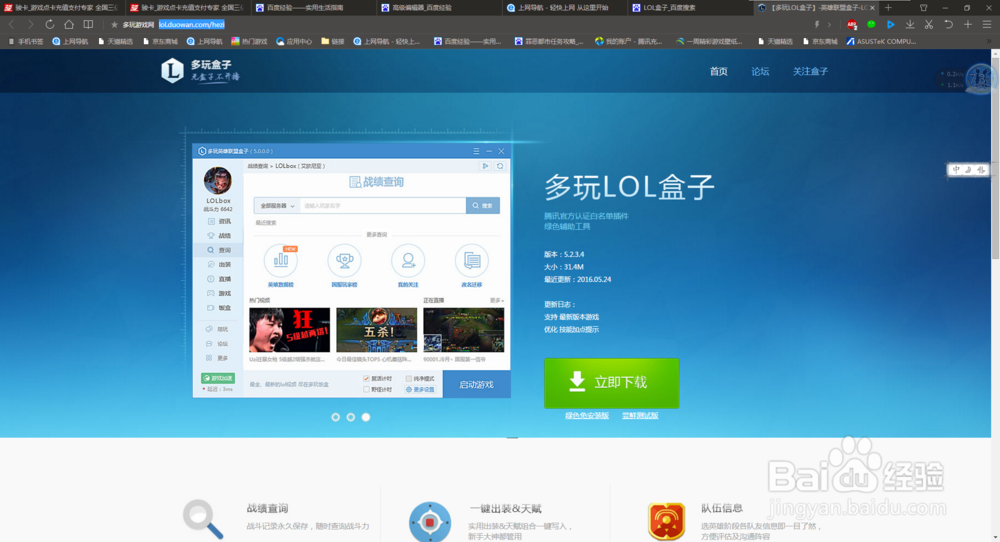
Task: Click the magnifier icon beside 战绩查询 feature
Action: (x=203, y=520)
